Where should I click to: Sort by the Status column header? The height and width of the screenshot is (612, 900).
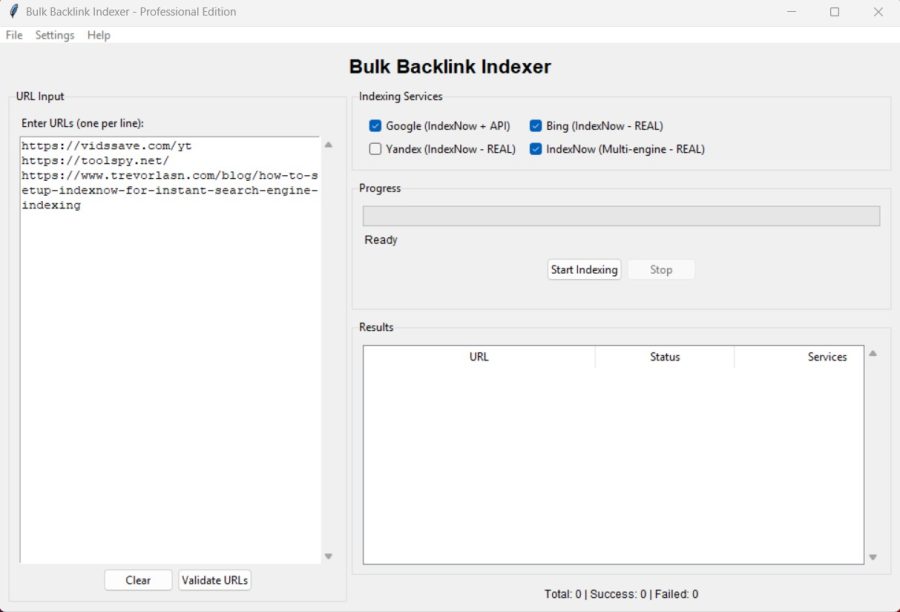[x=665, y=357]
